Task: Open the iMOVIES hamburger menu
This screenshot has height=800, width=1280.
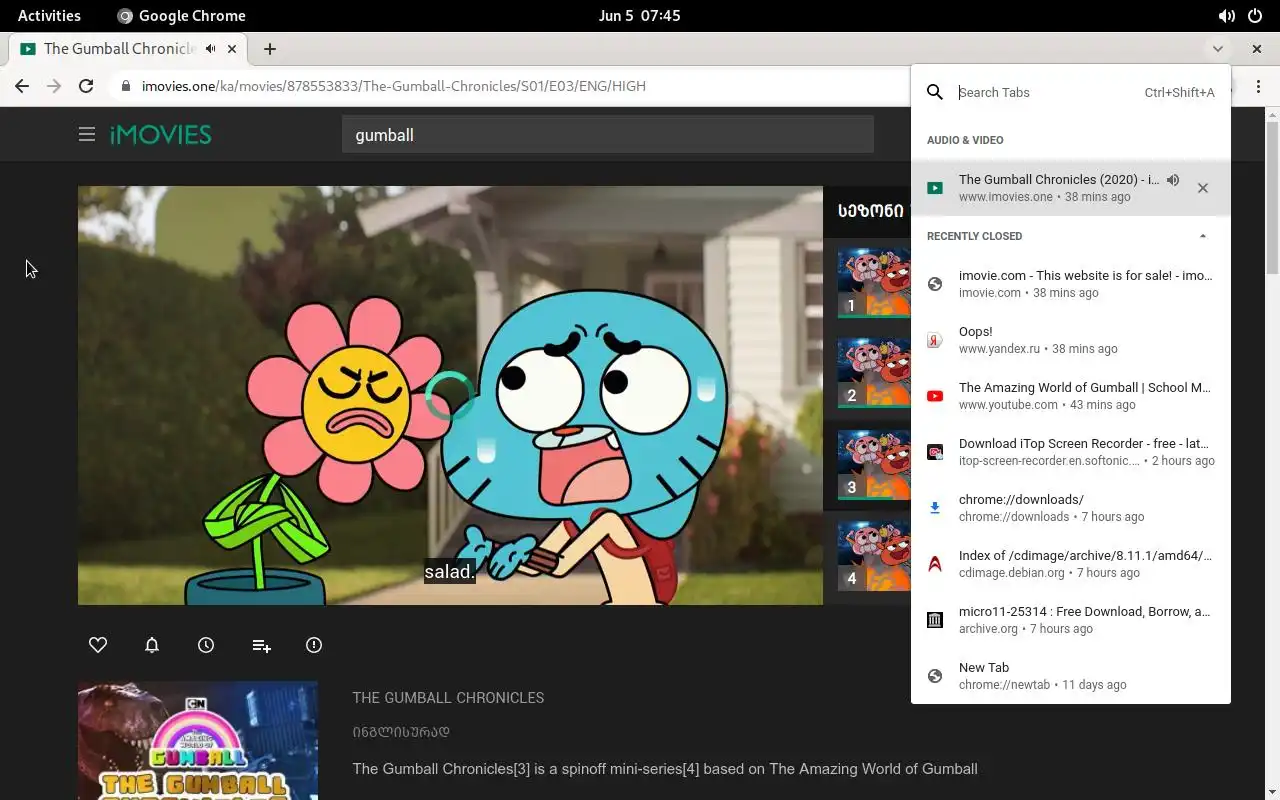Action: click(x=87, y=134)
